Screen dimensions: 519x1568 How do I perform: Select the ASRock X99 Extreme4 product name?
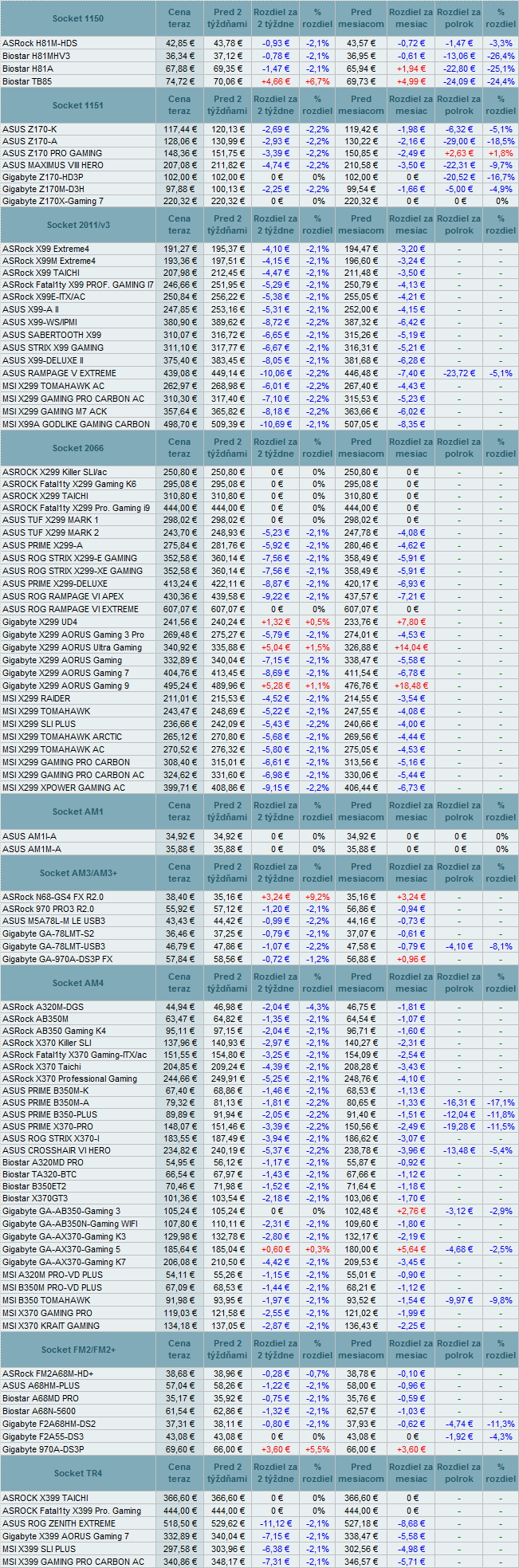pos(46,249)
